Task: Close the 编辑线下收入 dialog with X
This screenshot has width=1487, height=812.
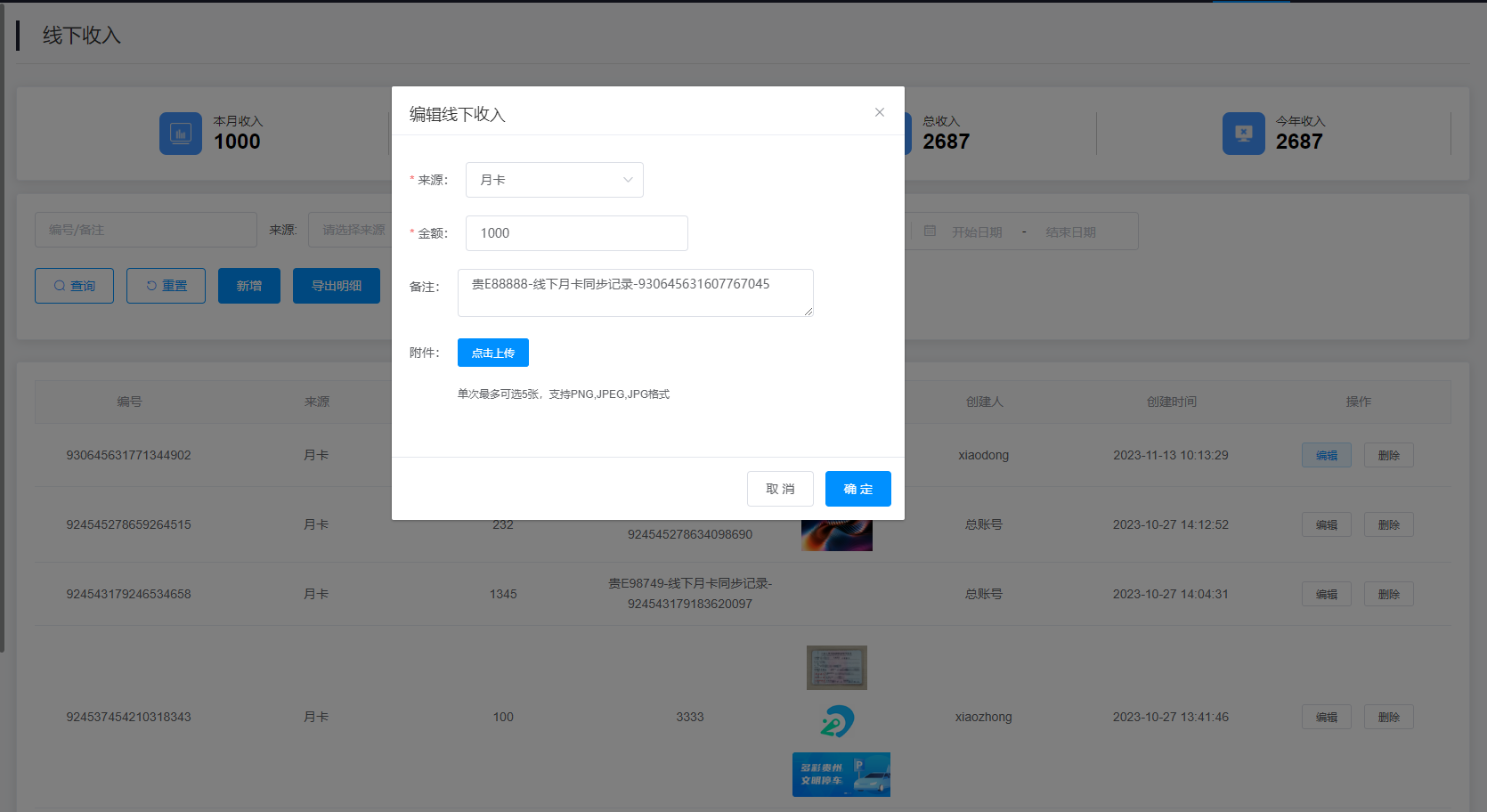Action: (x=879, y=112)
